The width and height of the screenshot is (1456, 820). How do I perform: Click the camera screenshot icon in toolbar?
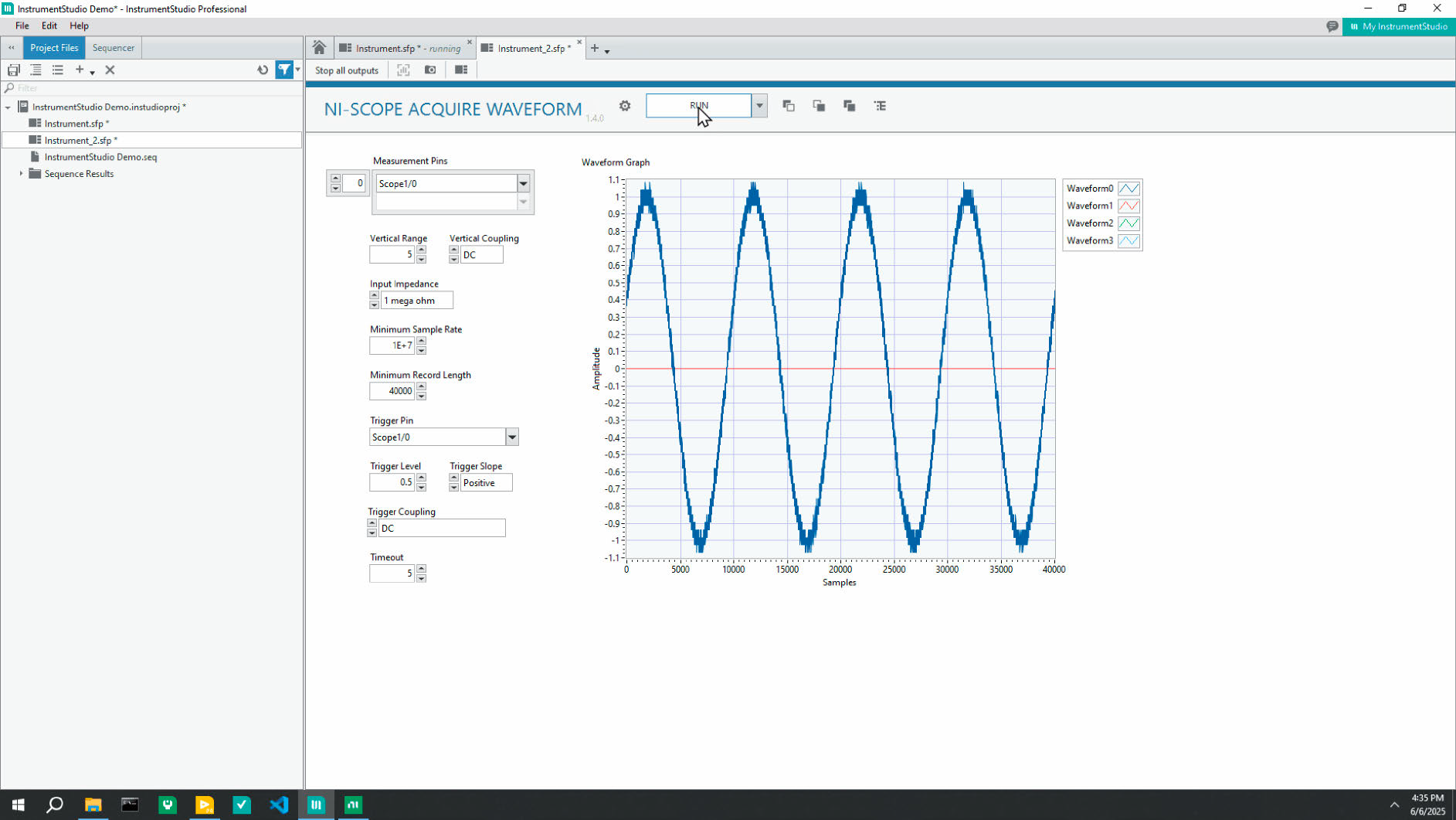tap(431, 70)
